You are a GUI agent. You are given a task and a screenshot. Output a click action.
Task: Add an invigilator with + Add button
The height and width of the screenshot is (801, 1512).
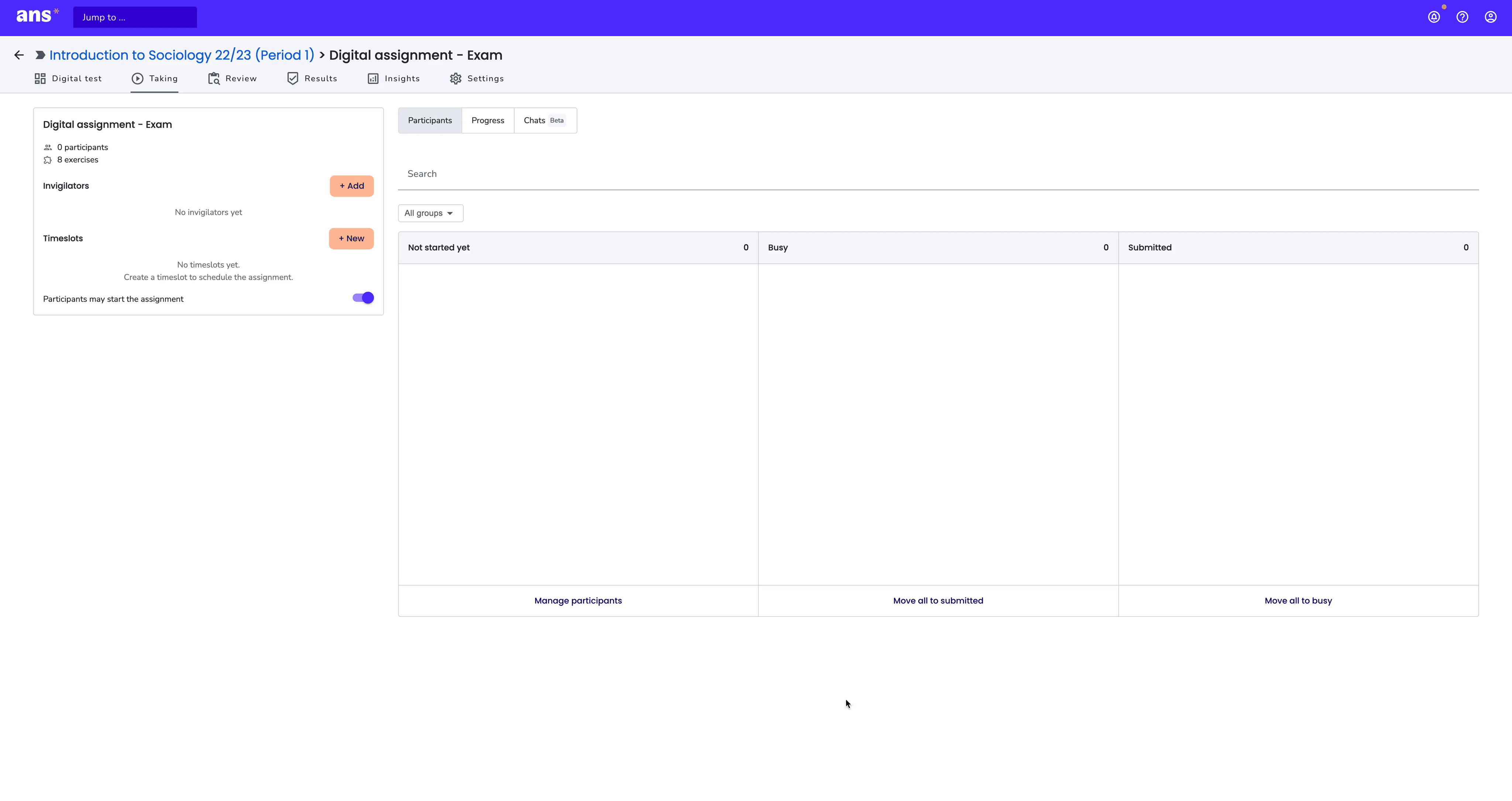tap(351, 186)
